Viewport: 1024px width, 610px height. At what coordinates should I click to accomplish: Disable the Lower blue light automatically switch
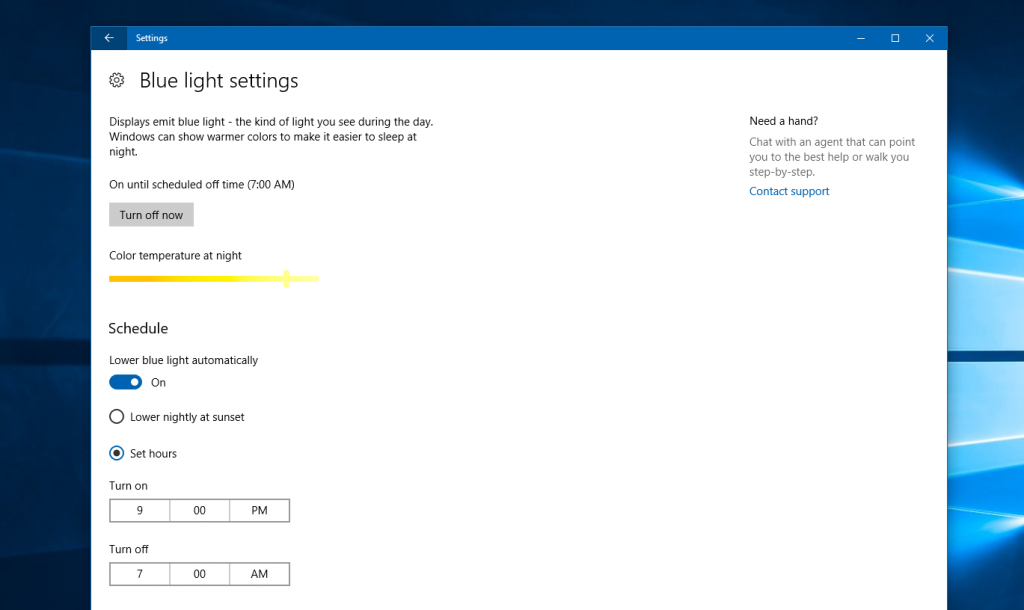125,382
